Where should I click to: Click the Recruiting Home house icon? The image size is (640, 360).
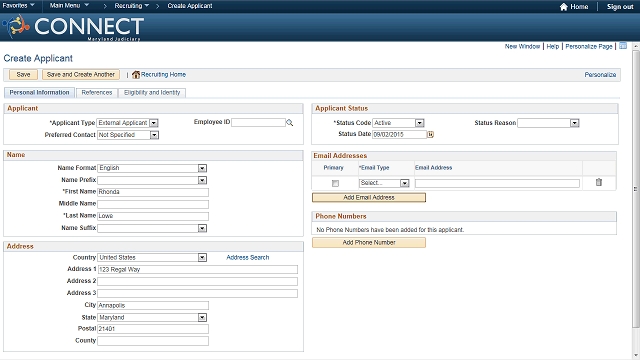(136, 75)
